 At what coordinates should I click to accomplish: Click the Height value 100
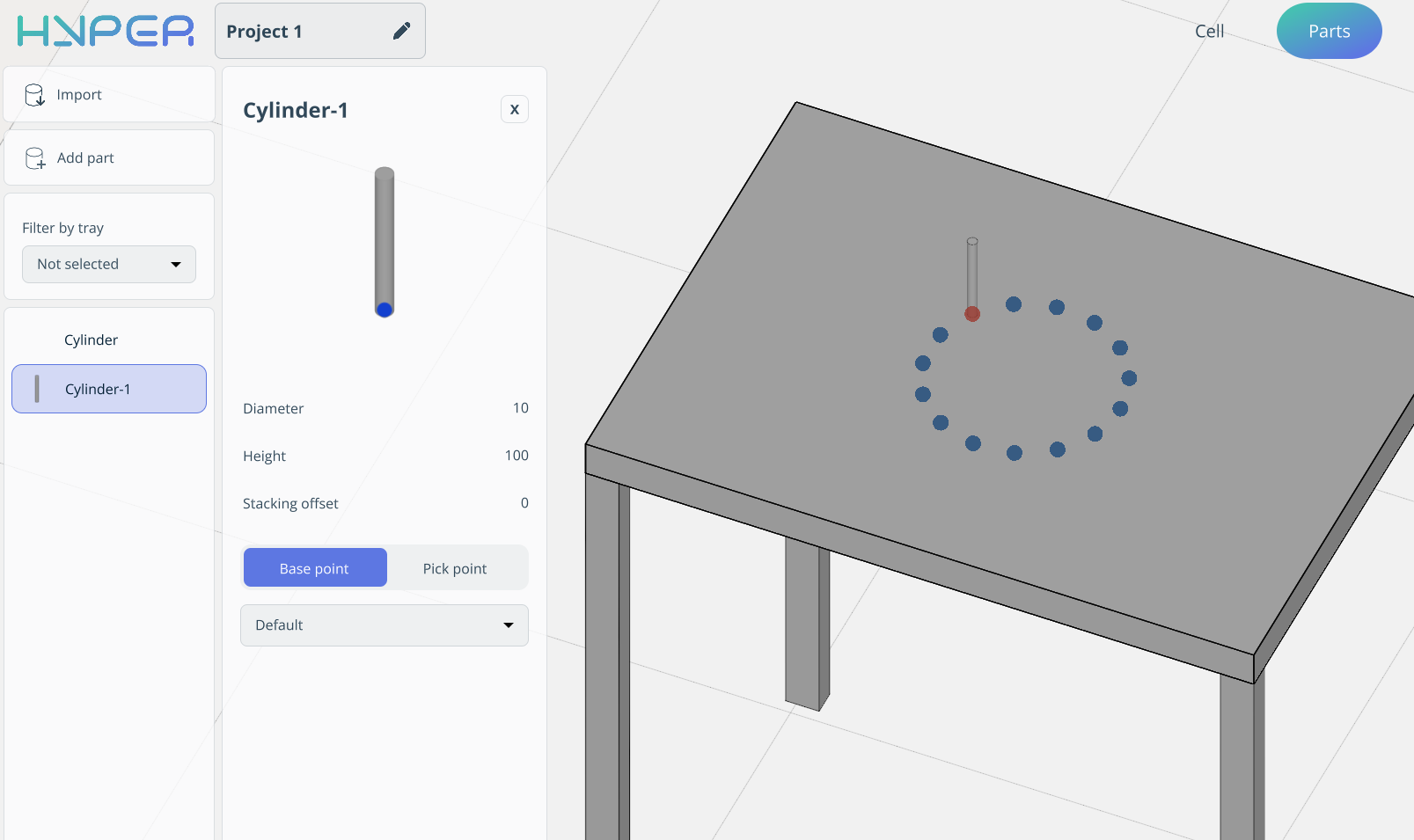click(517, 456)
